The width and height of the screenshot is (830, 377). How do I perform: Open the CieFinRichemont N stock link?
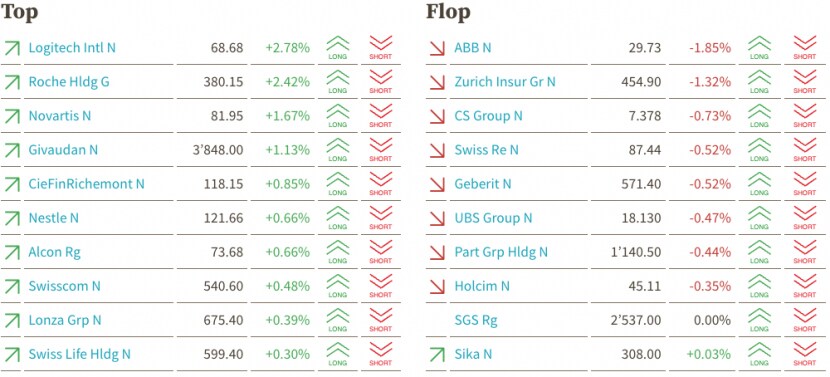click(x=86, y=184)
